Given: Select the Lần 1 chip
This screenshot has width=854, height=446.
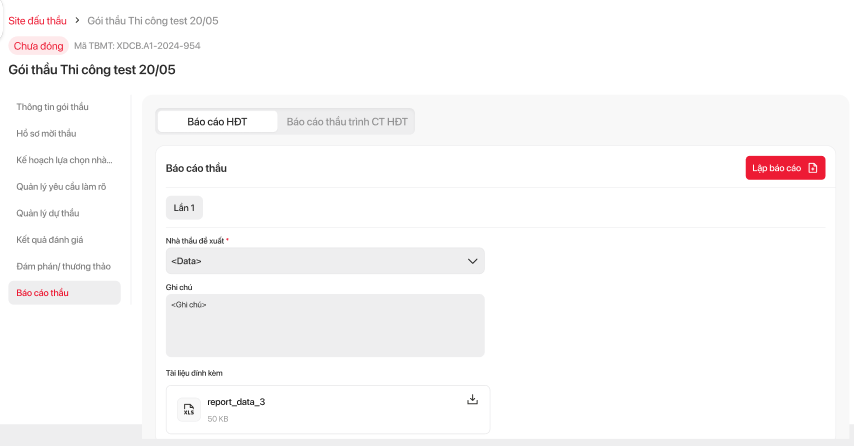Looking at the screenshot, I should point(184,207).
